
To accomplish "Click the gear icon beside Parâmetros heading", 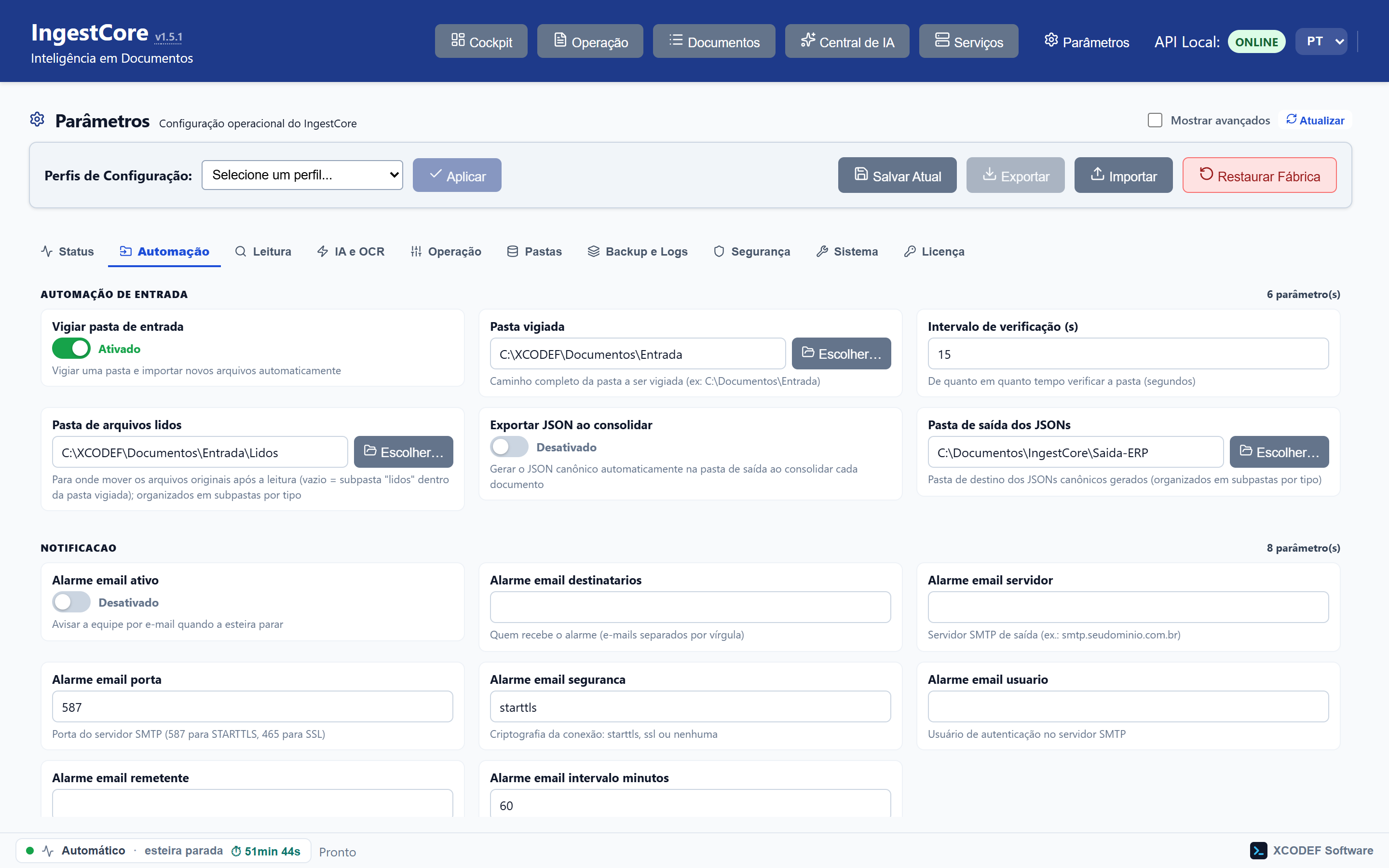I will click(37, 120).
